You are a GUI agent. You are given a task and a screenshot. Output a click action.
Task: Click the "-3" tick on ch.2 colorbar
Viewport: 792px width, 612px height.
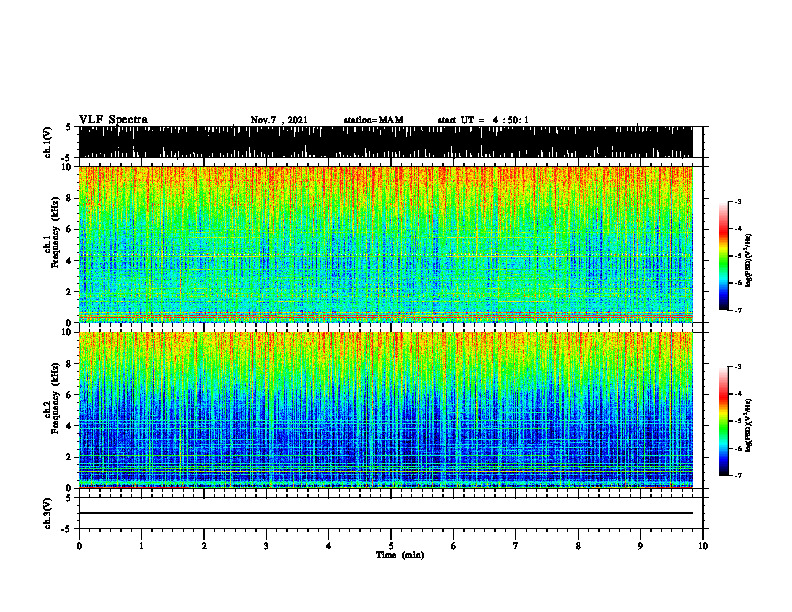coord(738,367)
